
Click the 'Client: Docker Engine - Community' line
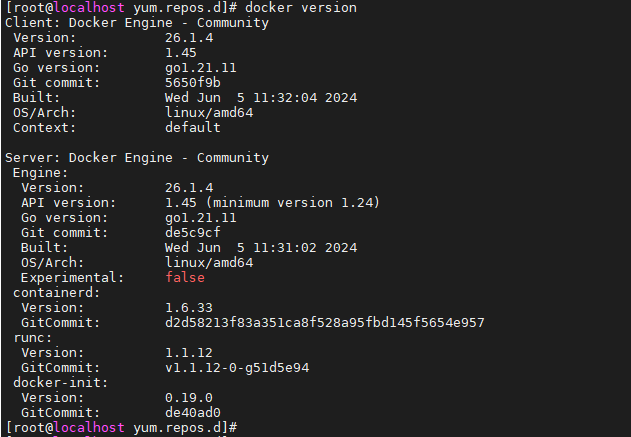[137, 23]
